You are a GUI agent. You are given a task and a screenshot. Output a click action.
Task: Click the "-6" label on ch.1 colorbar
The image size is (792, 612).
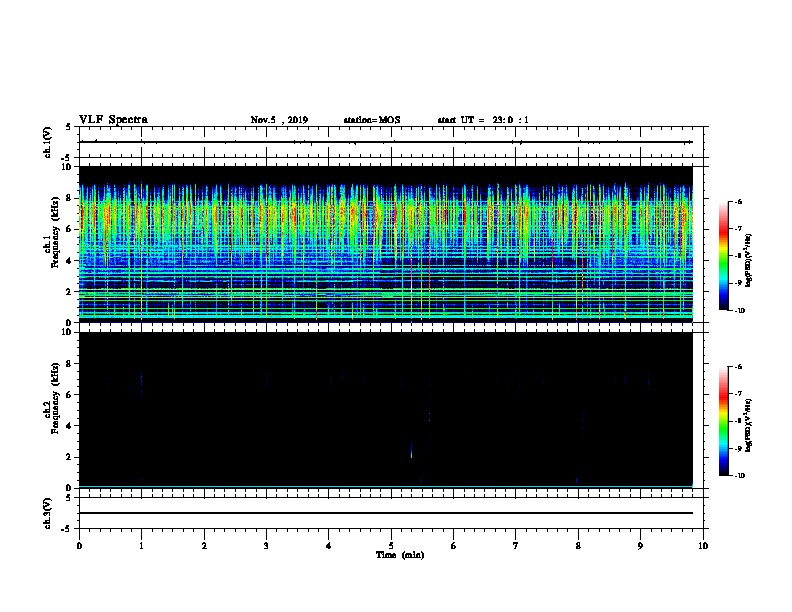[738, 201]
